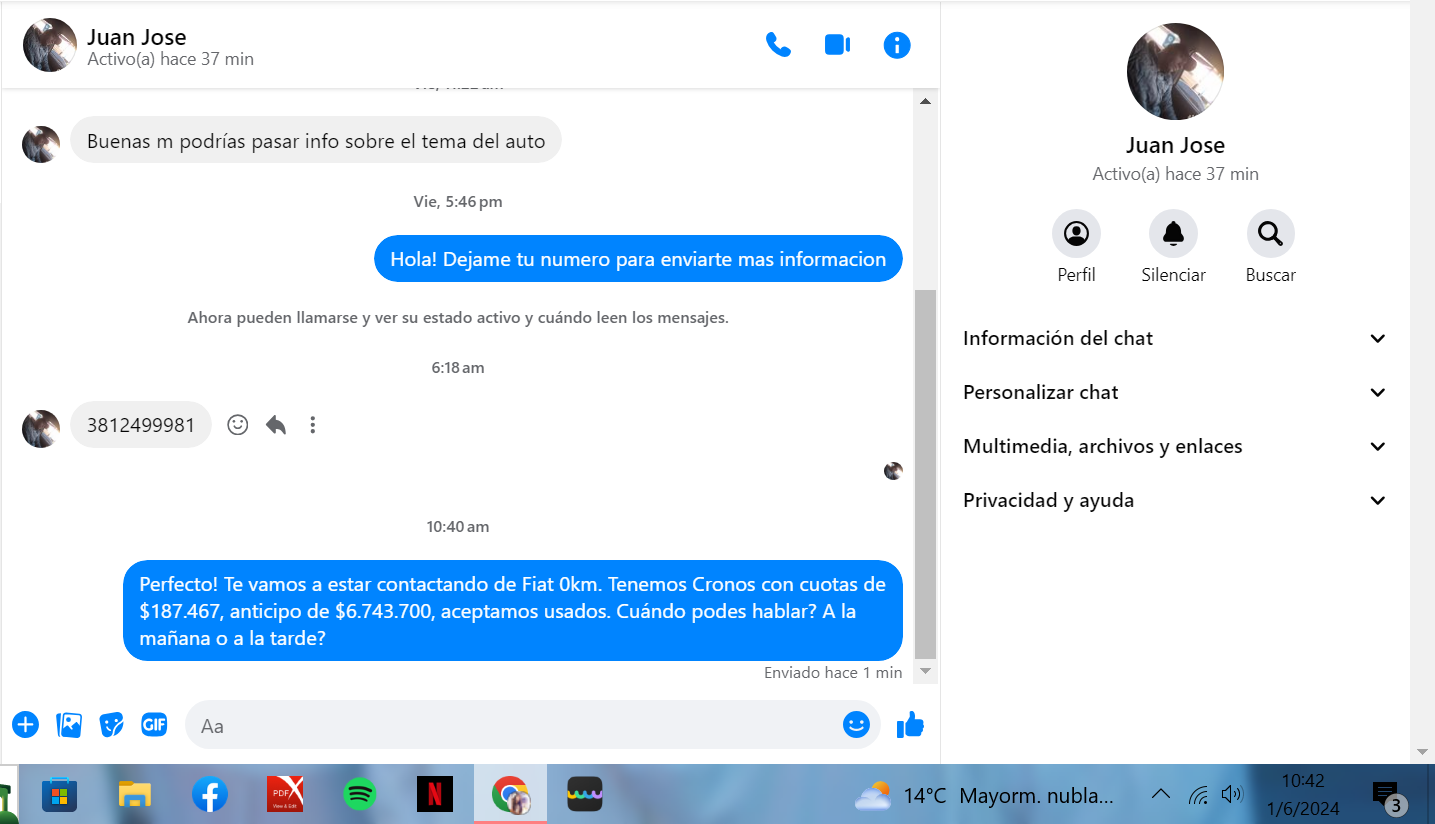Open the plus more actions menu
The height and width of the screenshot is (824, 1435).
coord(25,725)
